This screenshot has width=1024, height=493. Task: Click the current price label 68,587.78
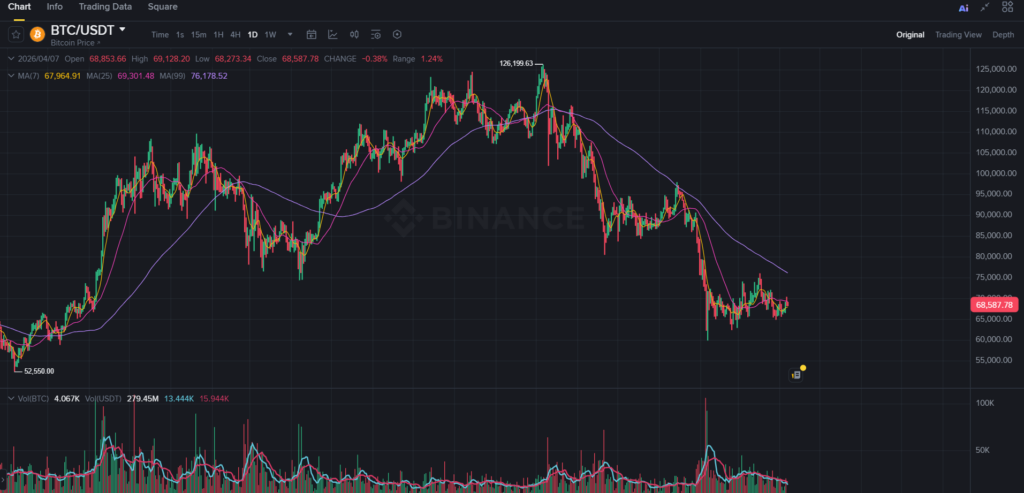click(x=993, y=304)
